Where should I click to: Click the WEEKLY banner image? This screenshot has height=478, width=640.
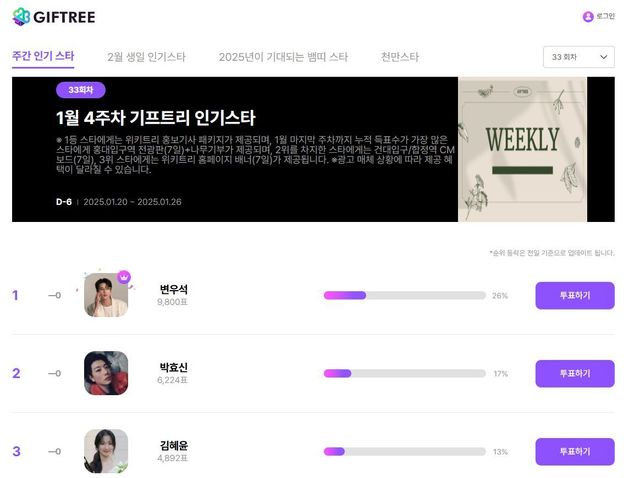[x=522, y=149]
